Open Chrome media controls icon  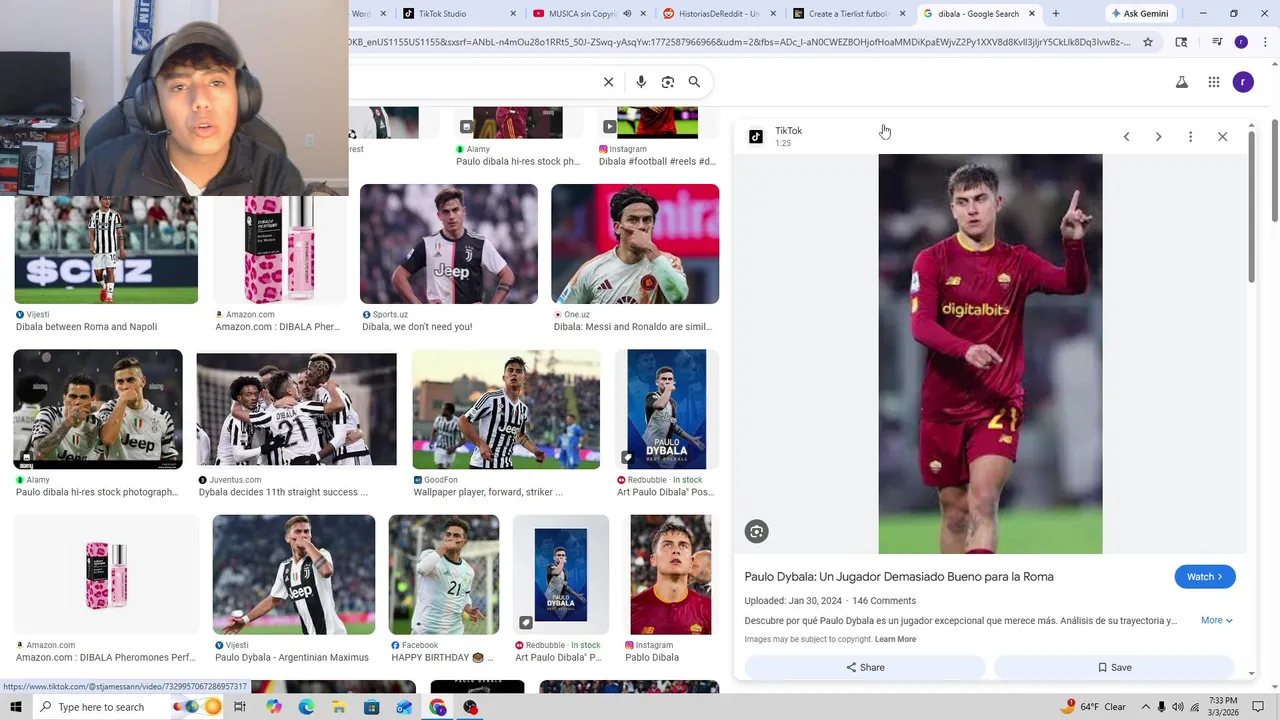click(x=1217, y=42)
